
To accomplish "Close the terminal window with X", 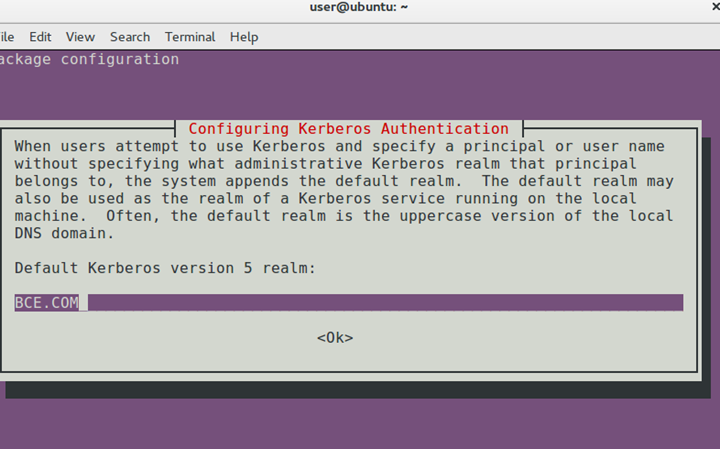I will (x=714, y=6).
